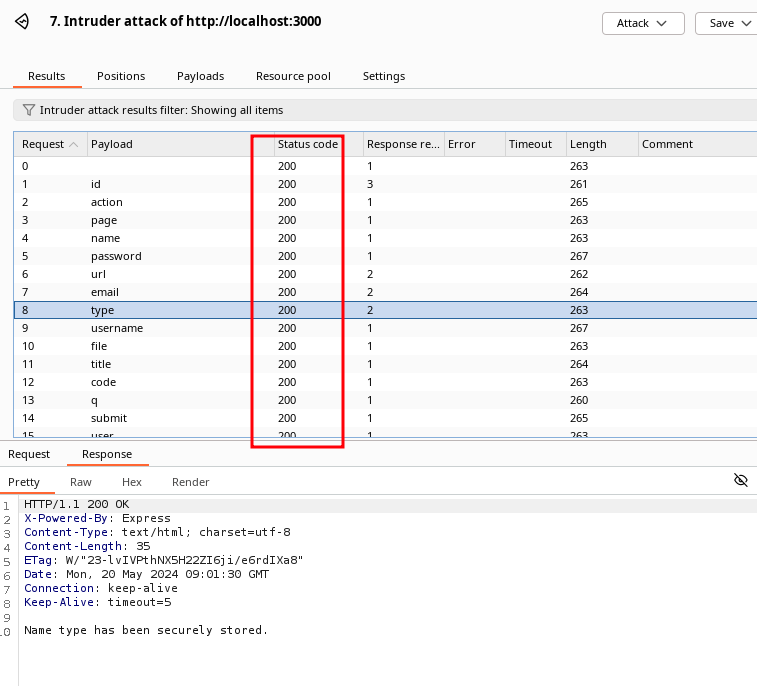757x686 pixels.
Task: Switch to the Request message tab
Action: (x=29, y=454)
